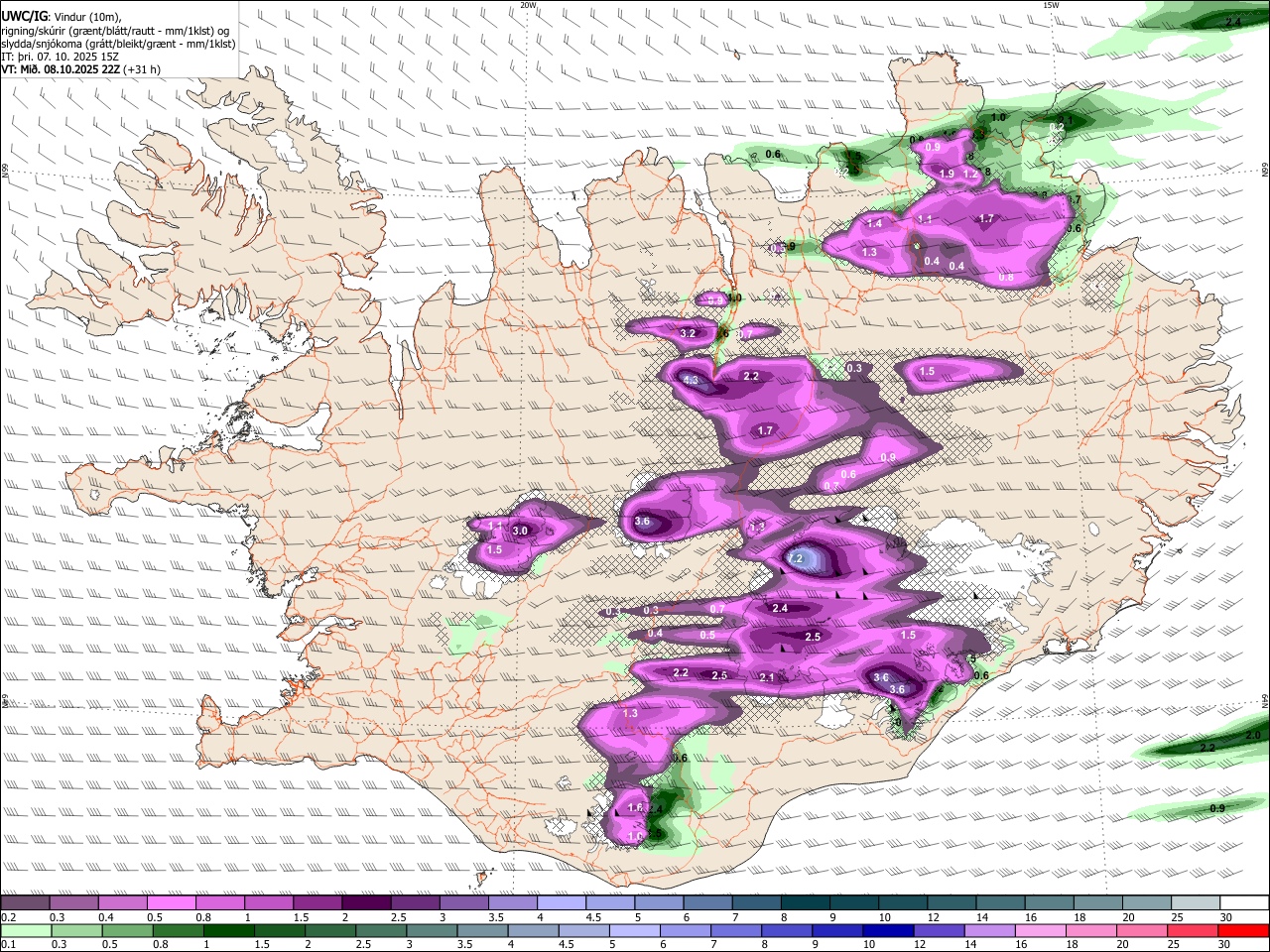The image size is (1270, 952).
Task: Click pale gray upper legend swatch between 25 and 30
Action: (x=1197, y=902)
